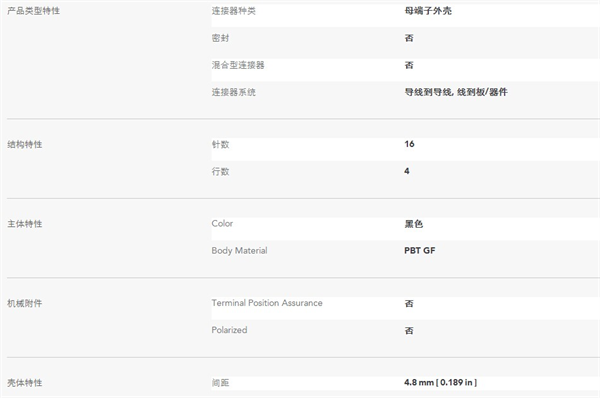Click the 混合型连接器 attribute label
Image resolution: width=600 pixels, height=398 pixels.
click(238, 65)
